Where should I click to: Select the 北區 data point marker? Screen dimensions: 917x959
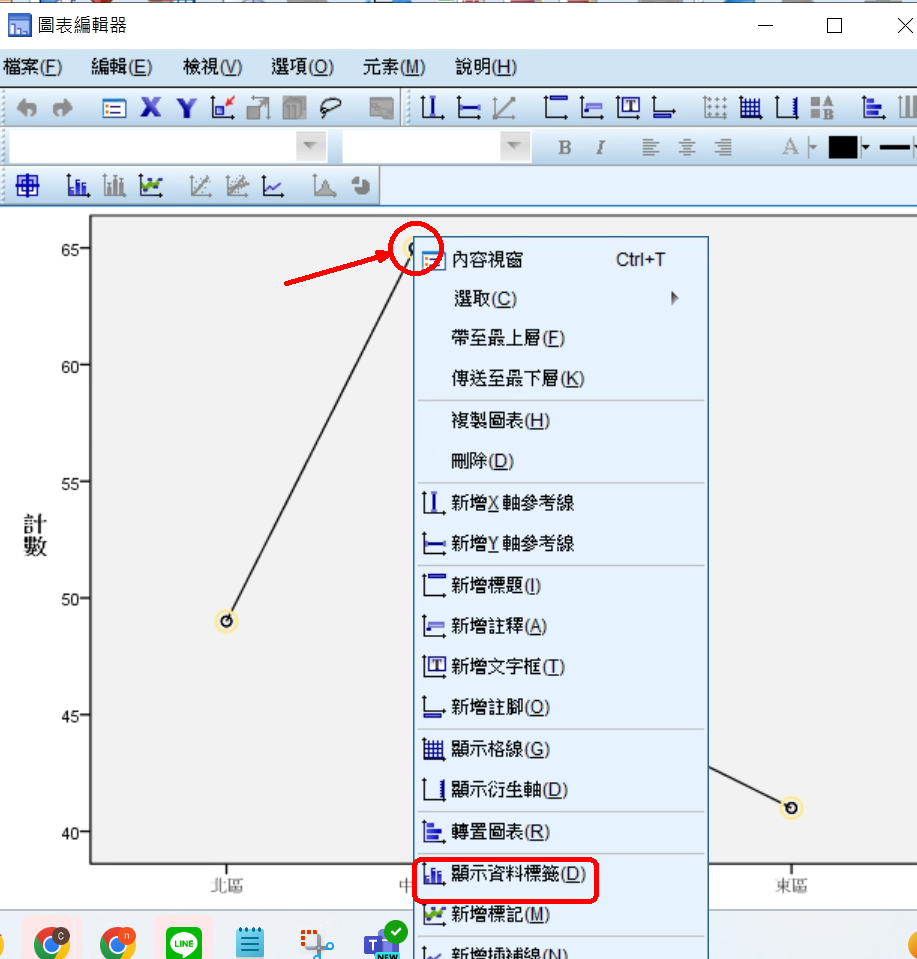(227, 621)
